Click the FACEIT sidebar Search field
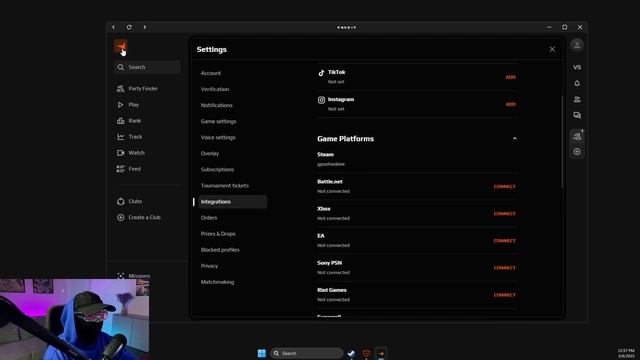Image resolution: width=640 pixels, height=360 pixels. 147,67
